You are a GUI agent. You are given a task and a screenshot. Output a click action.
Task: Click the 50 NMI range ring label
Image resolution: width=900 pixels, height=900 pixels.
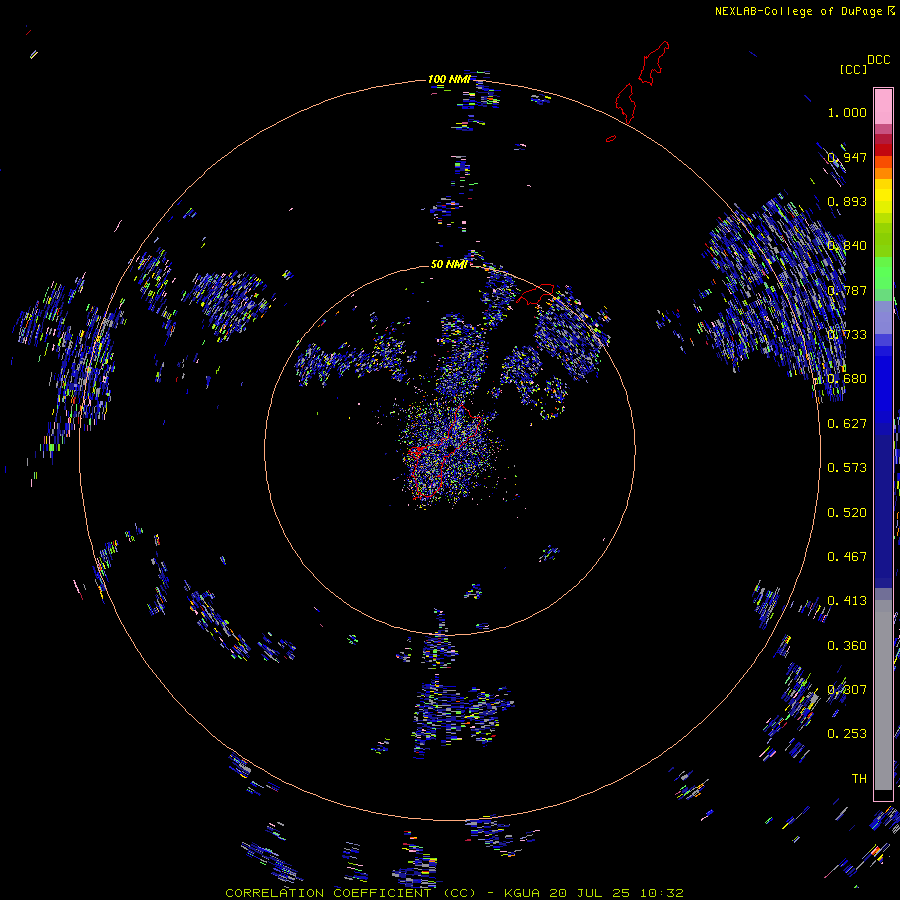click(x=449, y=264)
